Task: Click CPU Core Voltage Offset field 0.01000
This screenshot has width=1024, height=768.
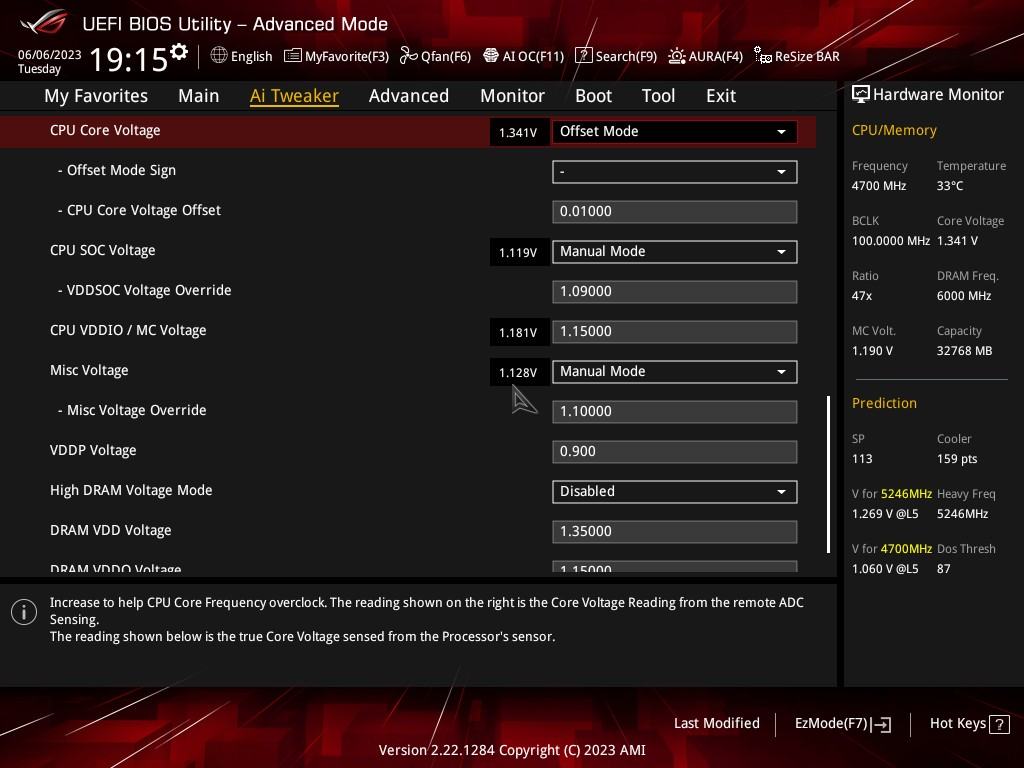Action: [x=674, y=212]
